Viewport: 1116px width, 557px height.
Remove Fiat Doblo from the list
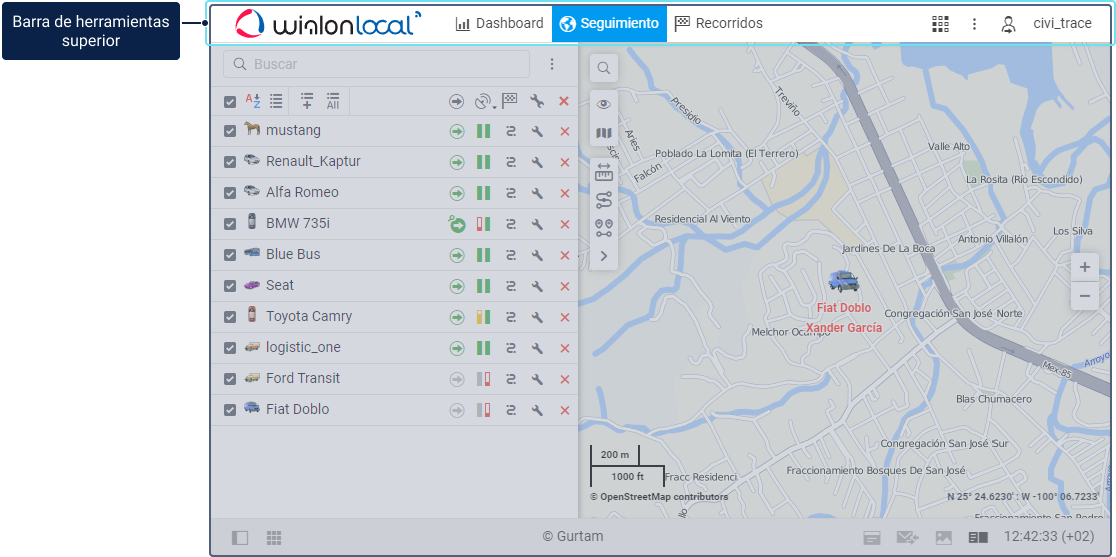tap(565, 410)
